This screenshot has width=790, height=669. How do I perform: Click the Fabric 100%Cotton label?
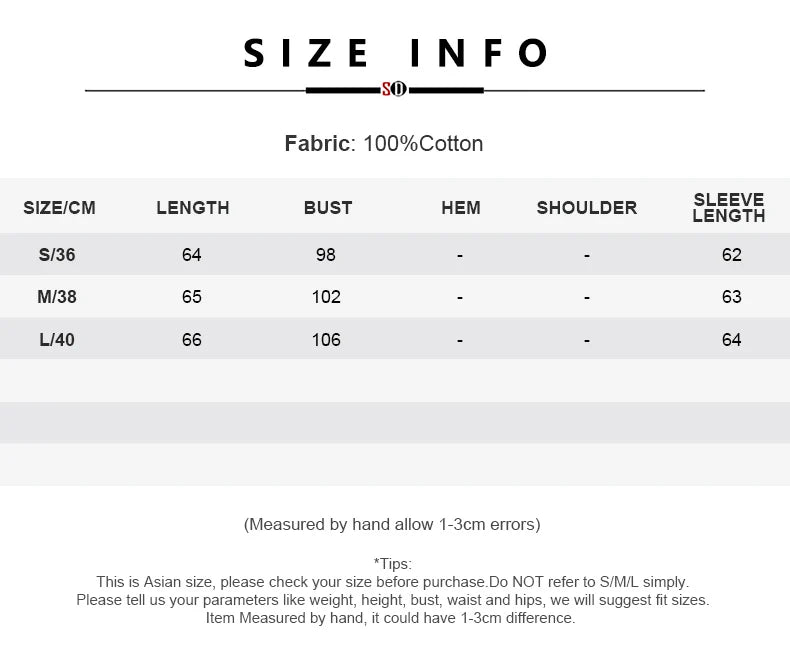click(x=384, y=144)
